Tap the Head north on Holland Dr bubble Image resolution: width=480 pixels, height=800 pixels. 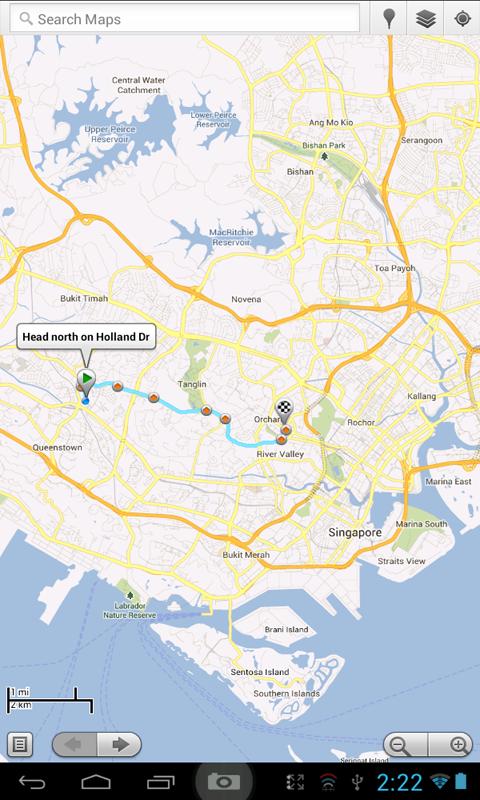[87, 337]
